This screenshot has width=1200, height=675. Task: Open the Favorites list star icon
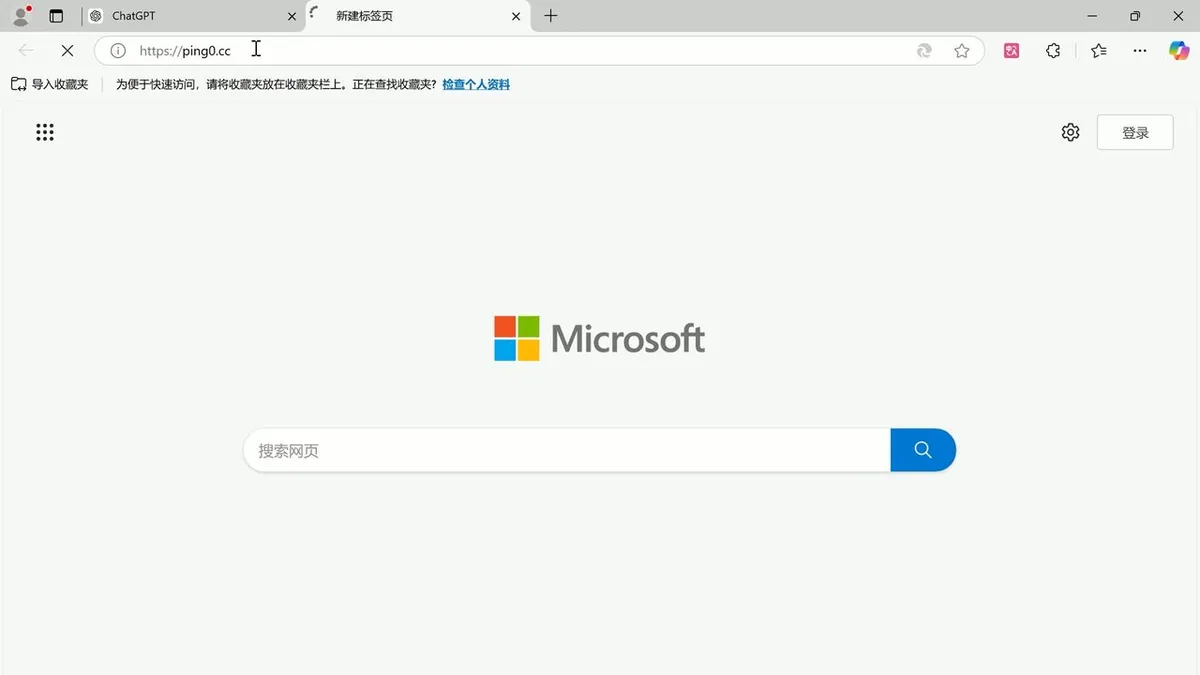point(1099,50)
